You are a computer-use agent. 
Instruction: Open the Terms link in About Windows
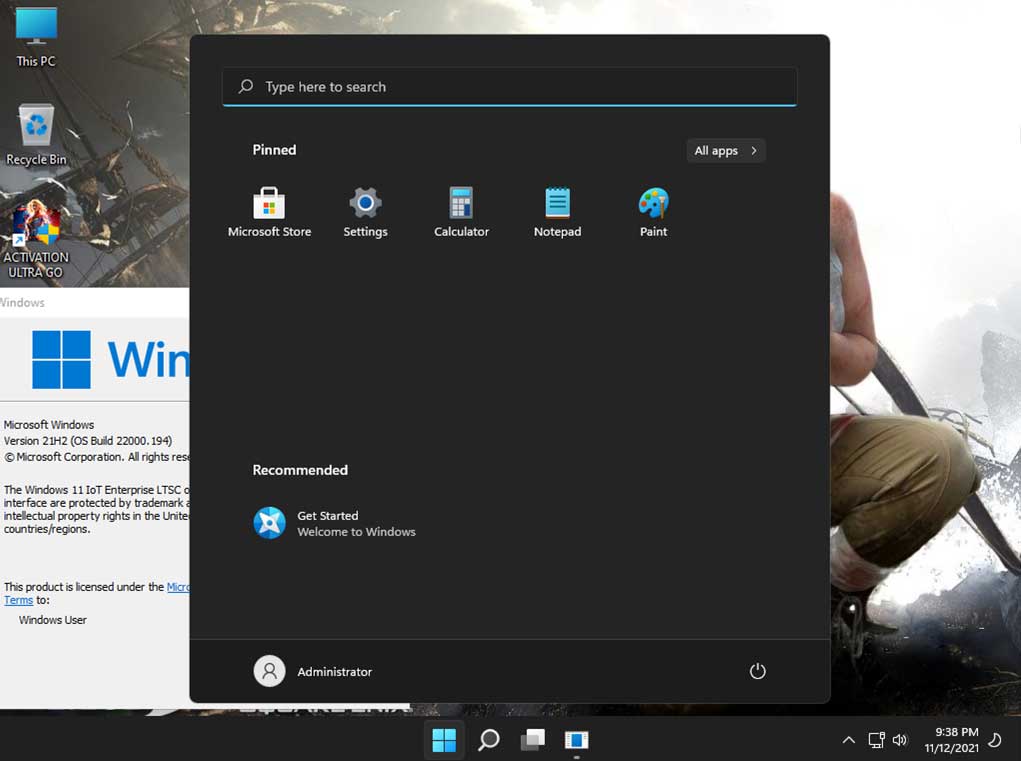coord(18,600)
